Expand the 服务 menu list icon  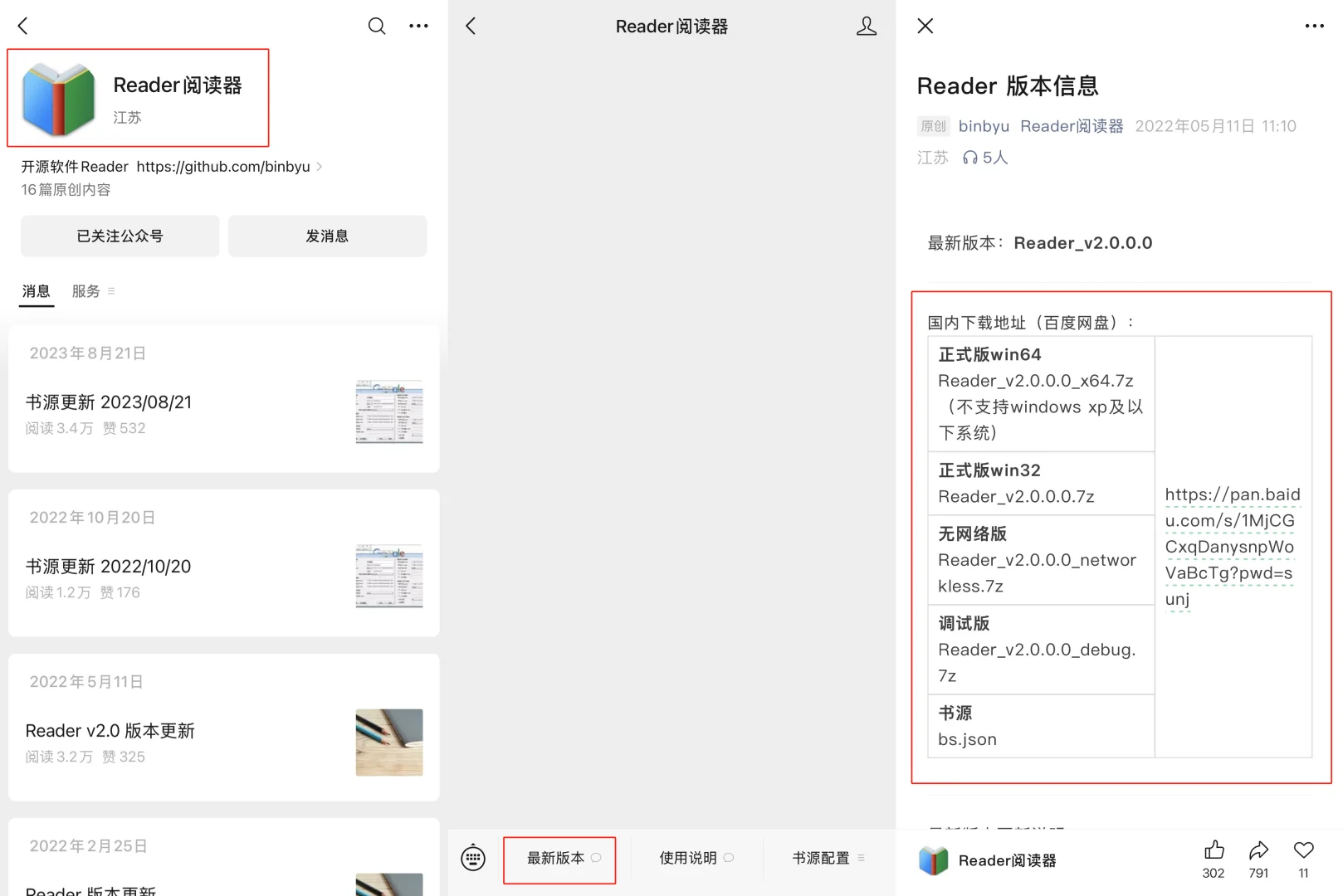point(111,291)
